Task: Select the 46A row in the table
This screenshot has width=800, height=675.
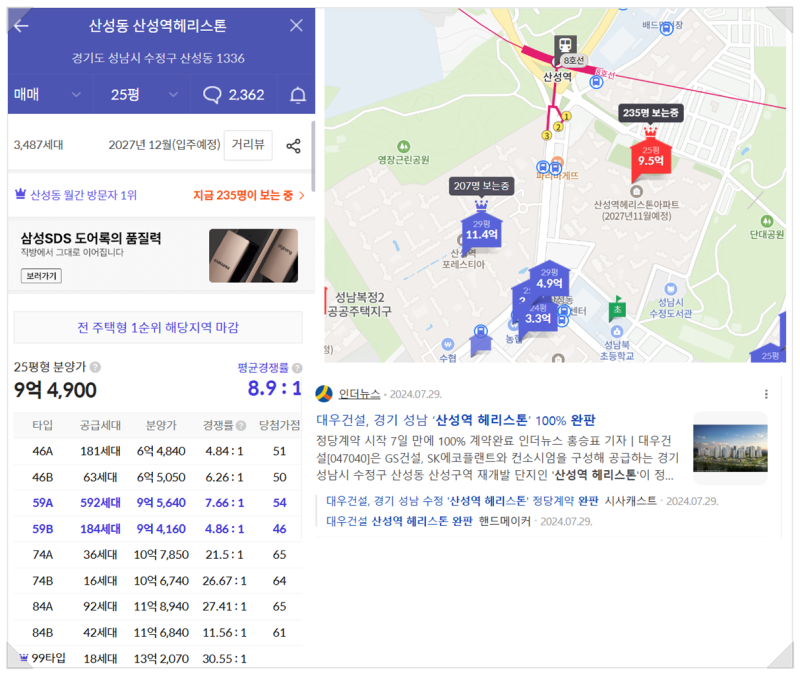Action: coord(158,452)
